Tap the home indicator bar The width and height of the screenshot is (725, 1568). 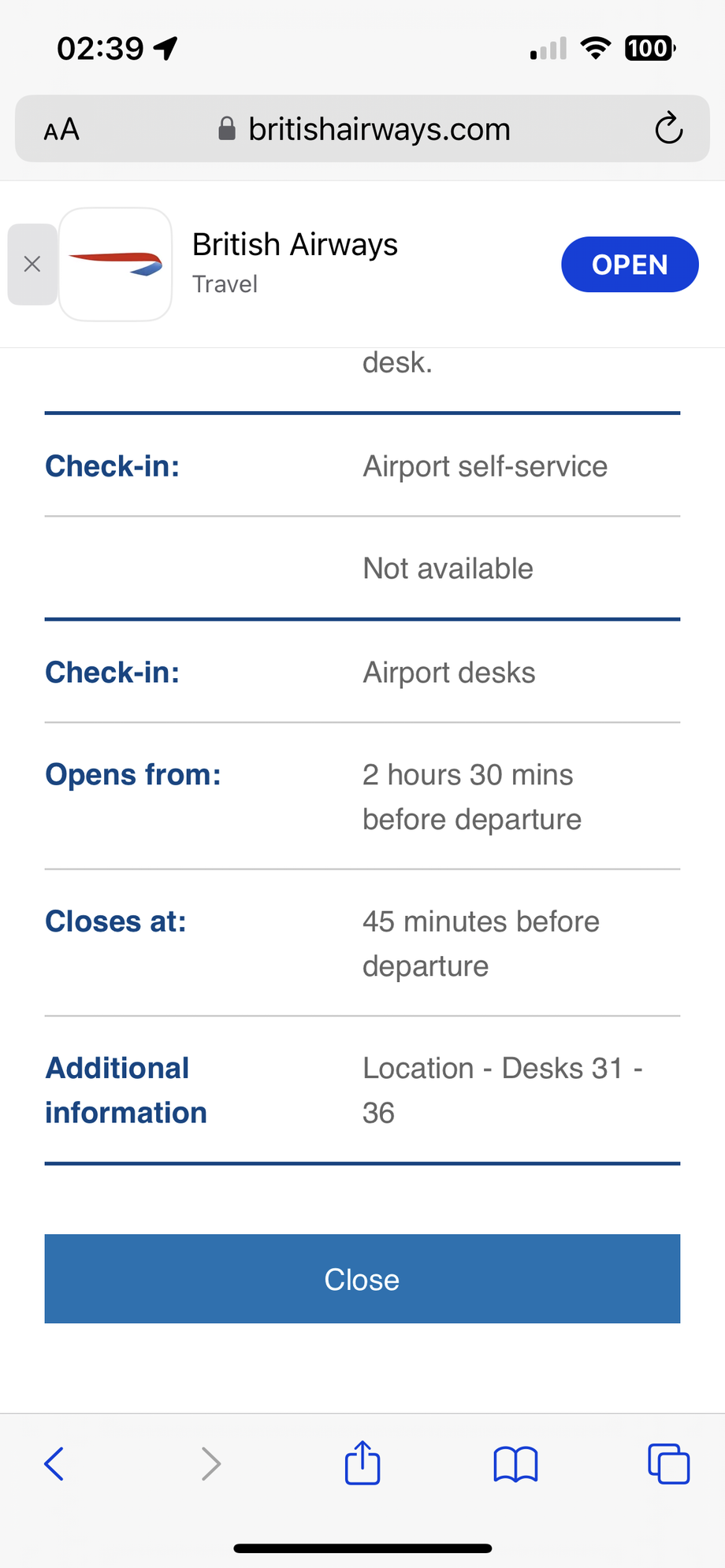362,1548
